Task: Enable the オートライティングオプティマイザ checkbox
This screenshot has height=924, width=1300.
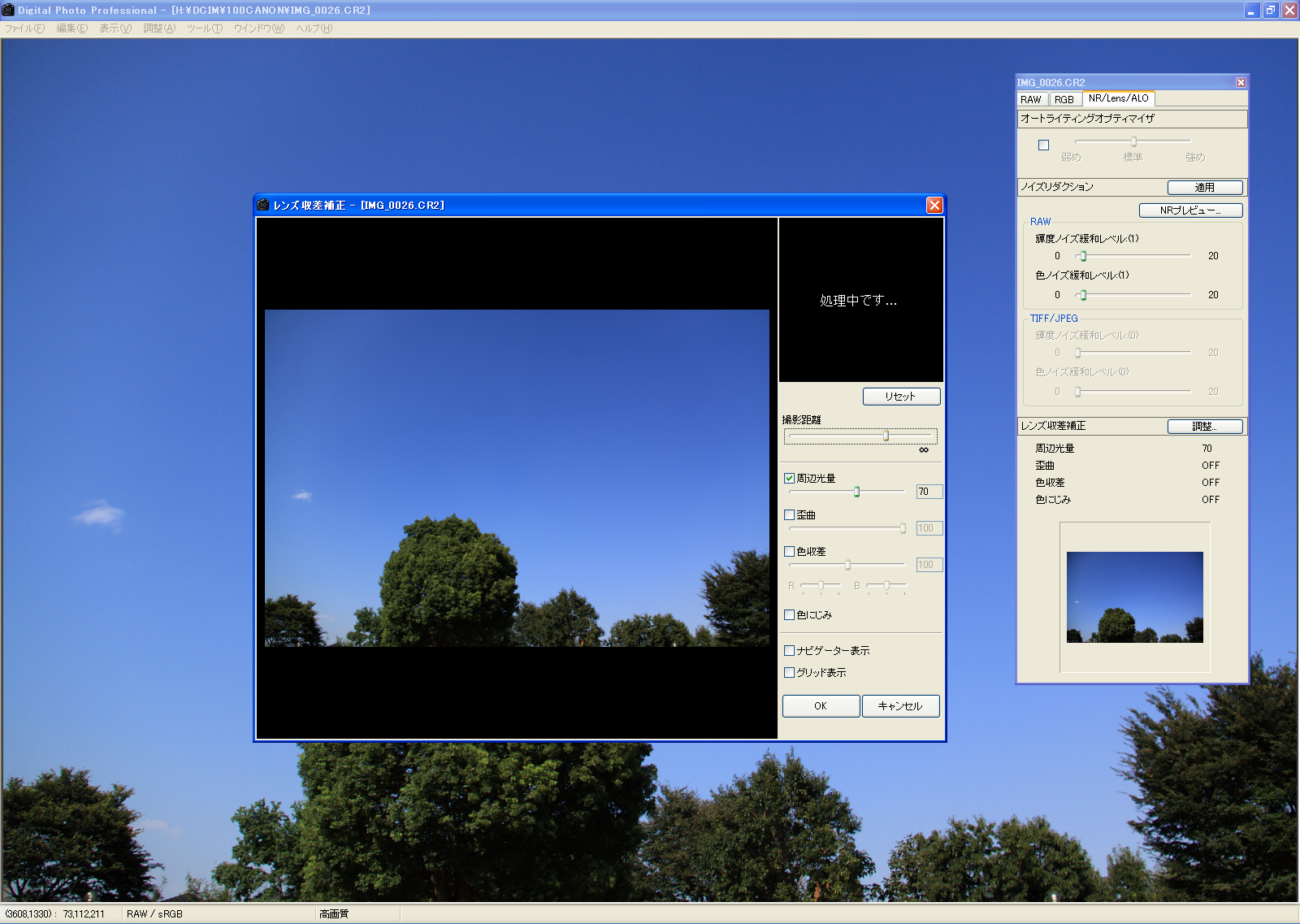Action: (1043, 145)
